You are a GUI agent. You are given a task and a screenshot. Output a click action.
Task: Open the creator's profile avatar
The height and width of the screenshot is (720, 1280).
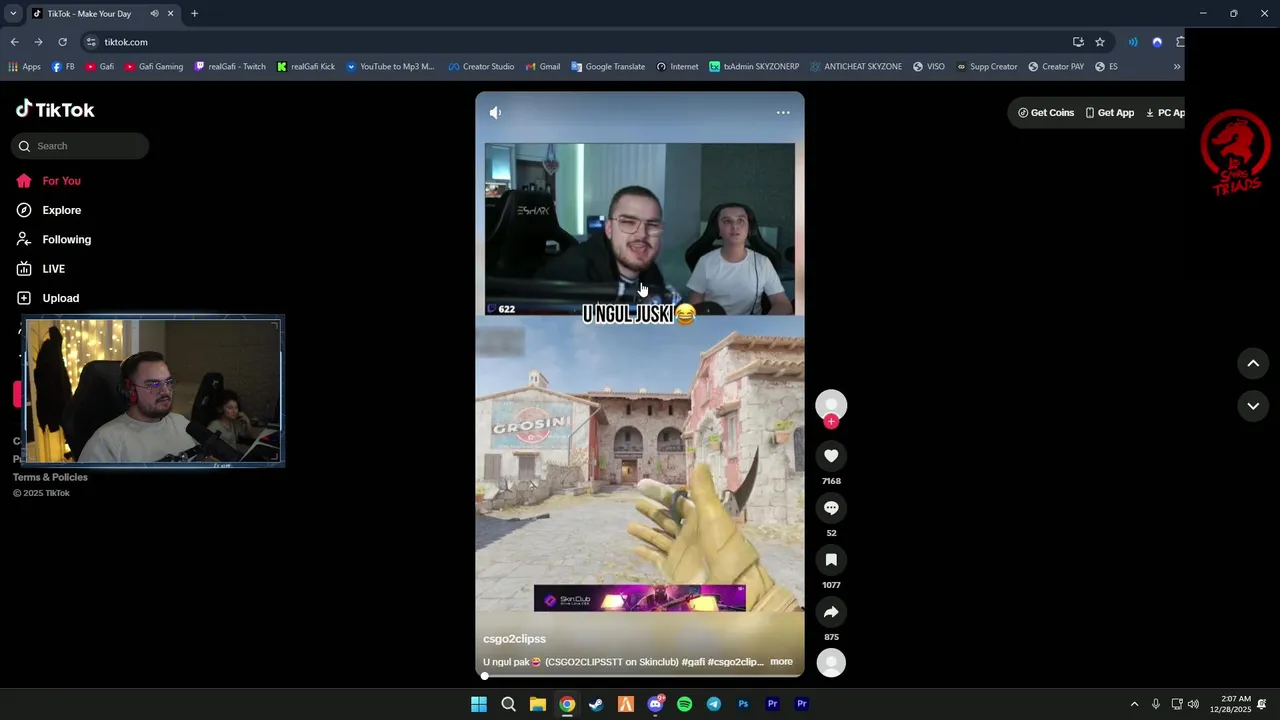coord(831,404)
